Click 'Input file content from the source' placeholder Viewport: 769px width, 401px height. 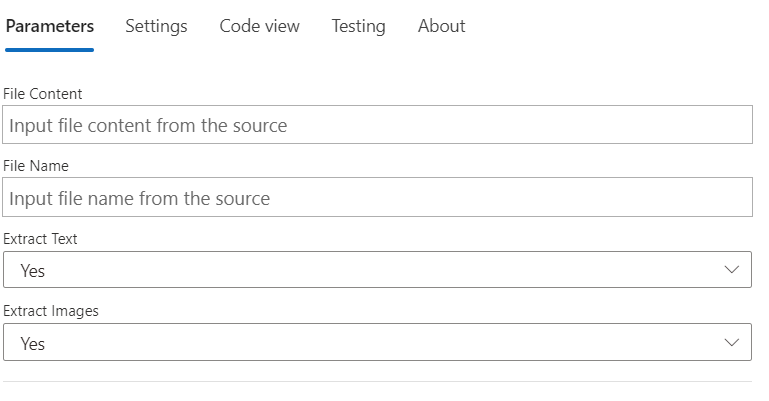148,126
